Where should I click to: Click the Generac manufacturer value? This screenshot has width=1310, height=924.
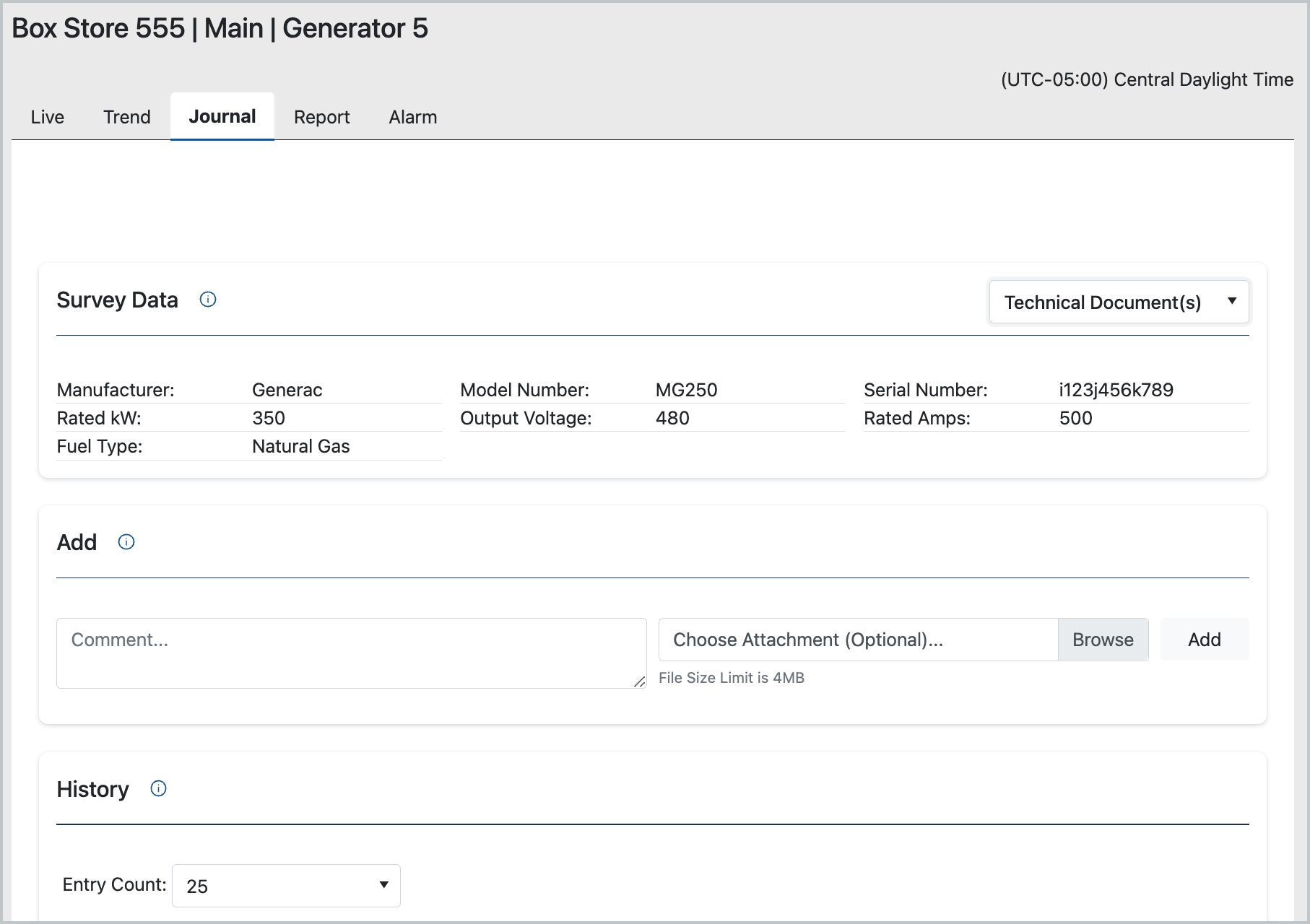[x=287, y=390]
